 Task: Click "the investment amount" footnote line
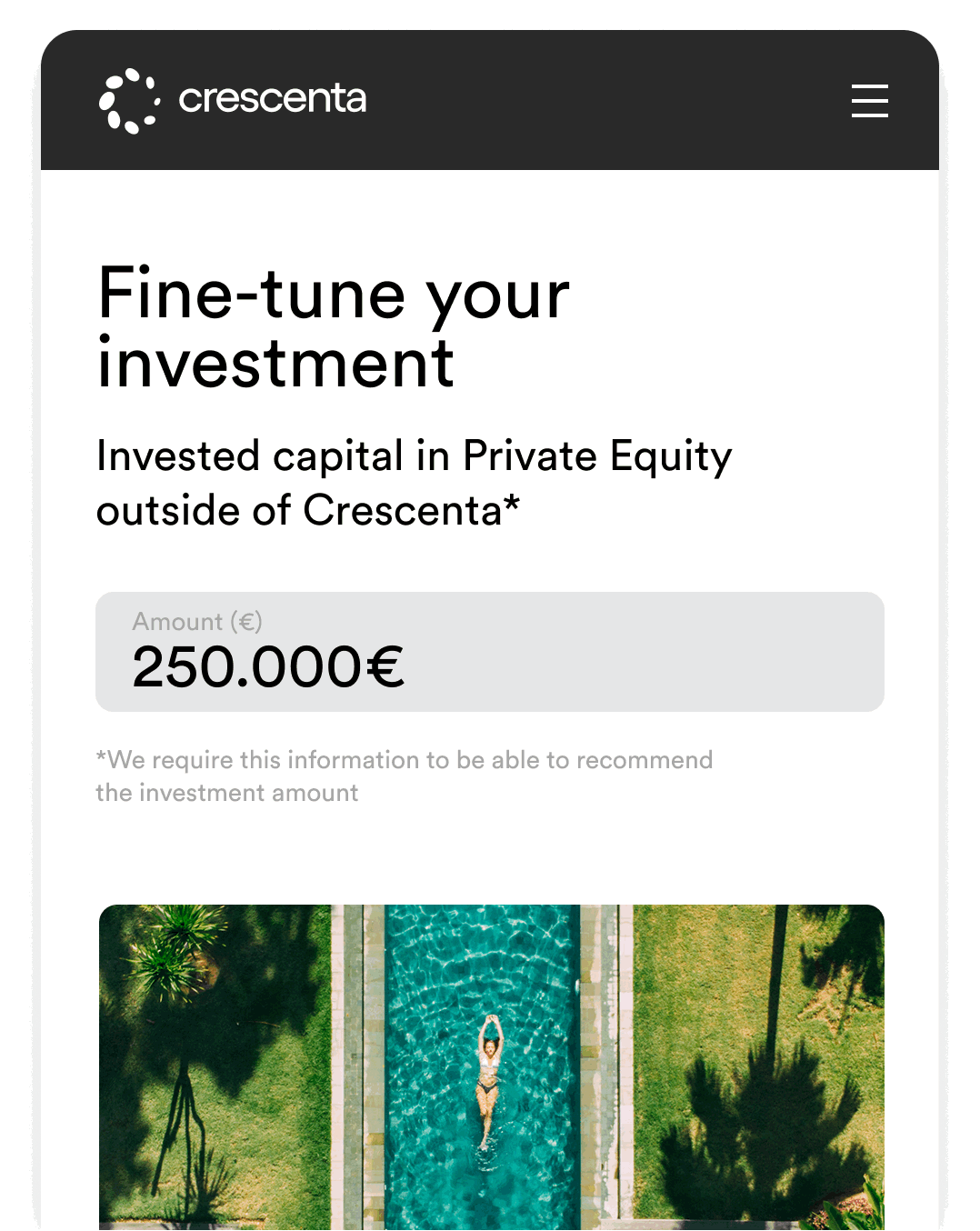pyautogui.click(x=227, y=793)
